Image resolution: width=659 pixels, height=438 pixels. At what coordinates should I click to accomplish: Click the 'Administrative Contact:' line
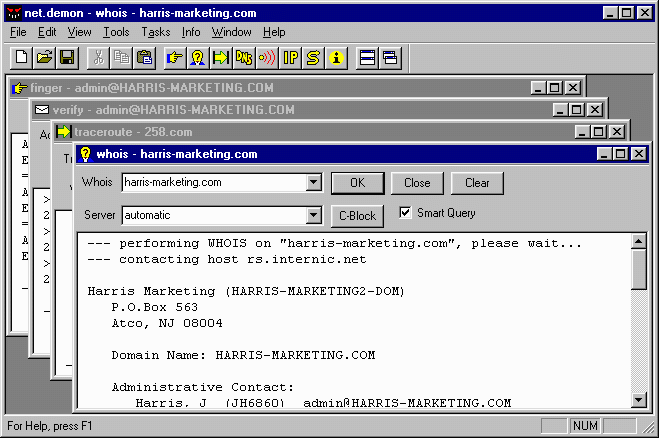[203, 387]
